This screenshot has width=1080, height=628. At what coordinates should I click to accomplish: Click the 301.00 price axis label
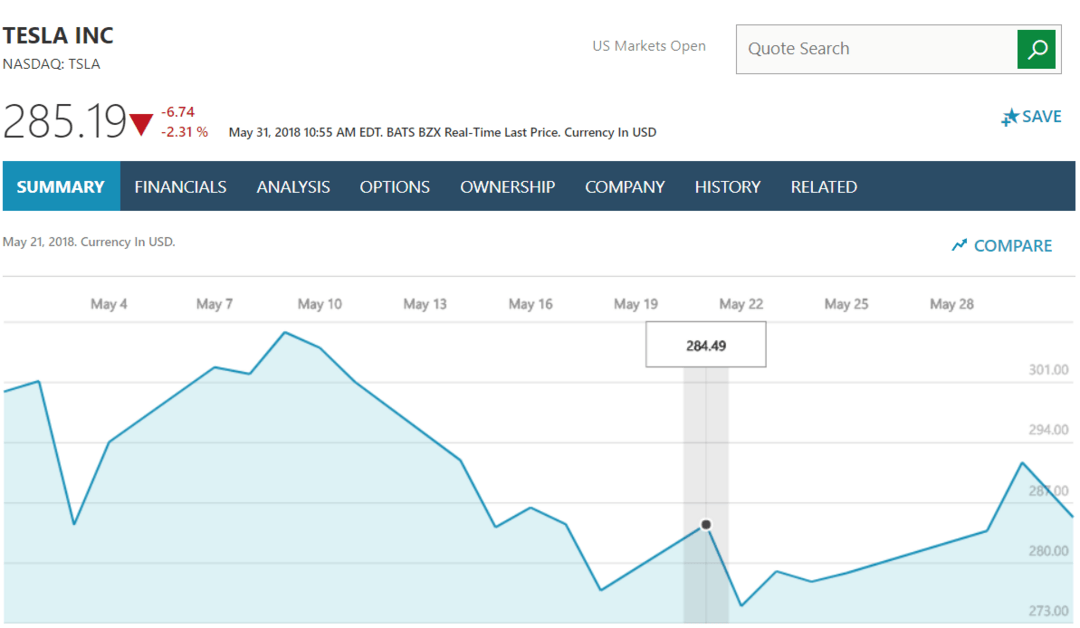(x=1048, y=370)
